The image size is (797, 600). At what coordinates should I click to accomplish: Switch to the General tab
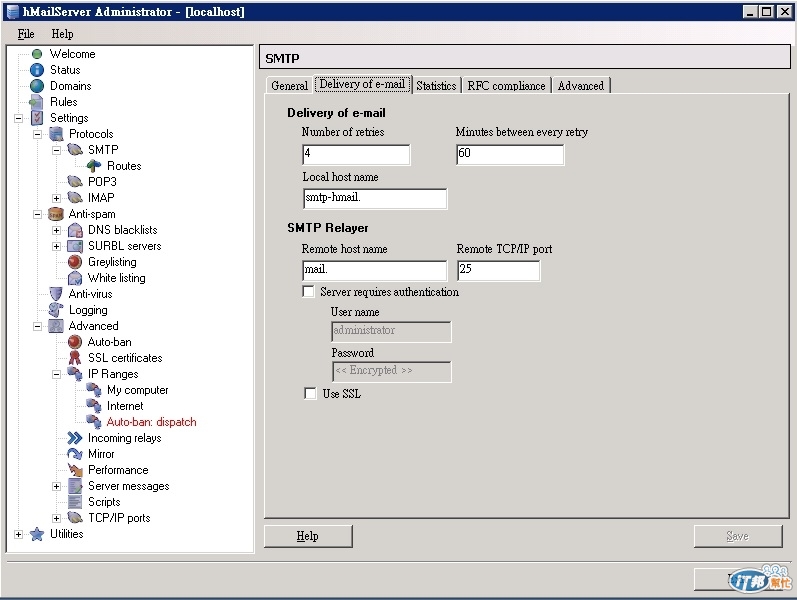point(289,85)
